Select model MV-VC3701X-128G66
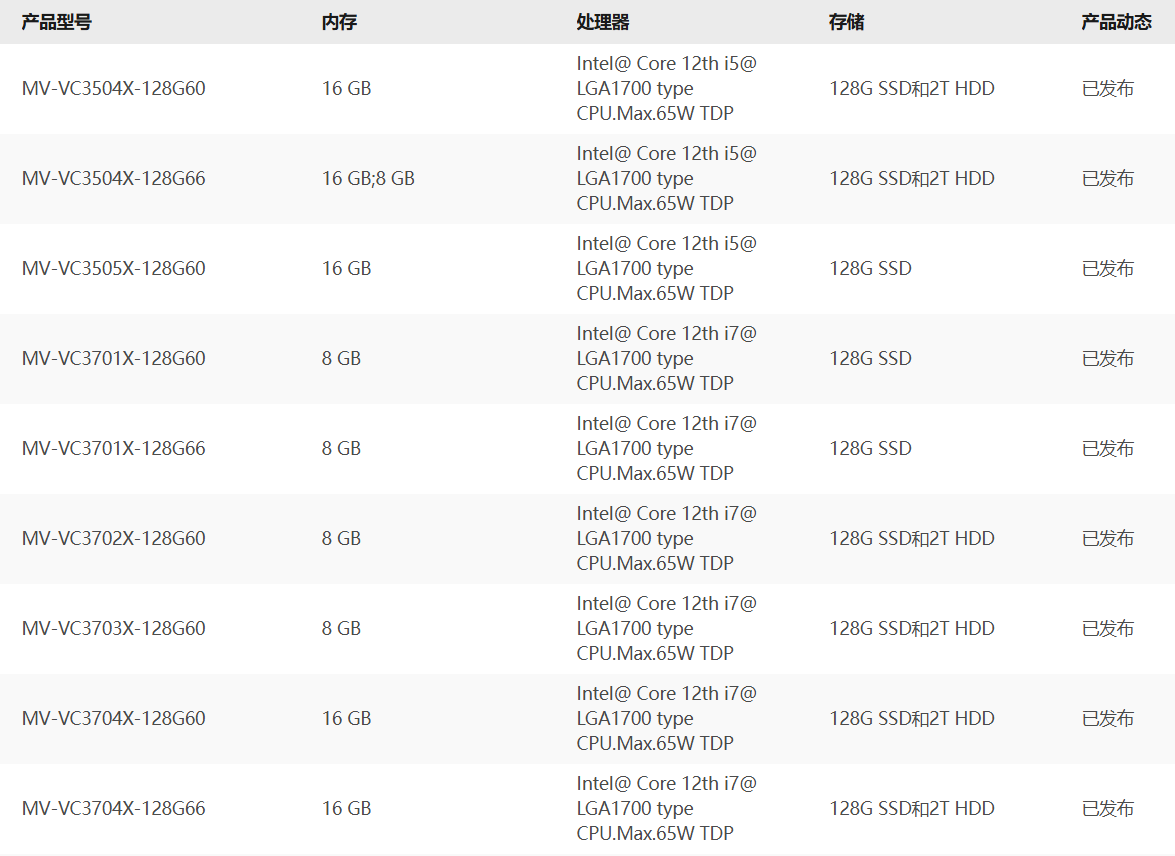This screenshot has width=1175, height=856. (113, 448)
